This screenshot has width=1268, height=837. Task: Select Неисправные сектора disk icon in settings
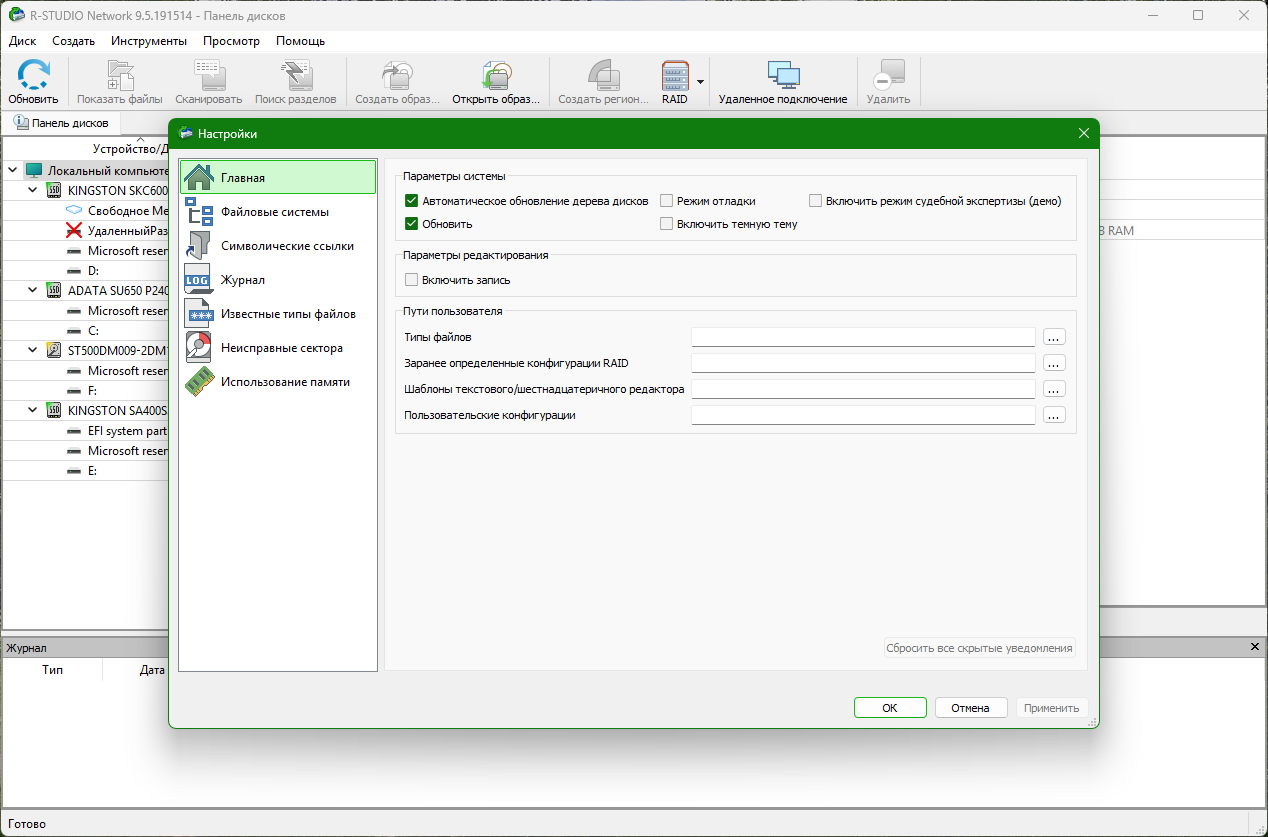pos(199,347)
